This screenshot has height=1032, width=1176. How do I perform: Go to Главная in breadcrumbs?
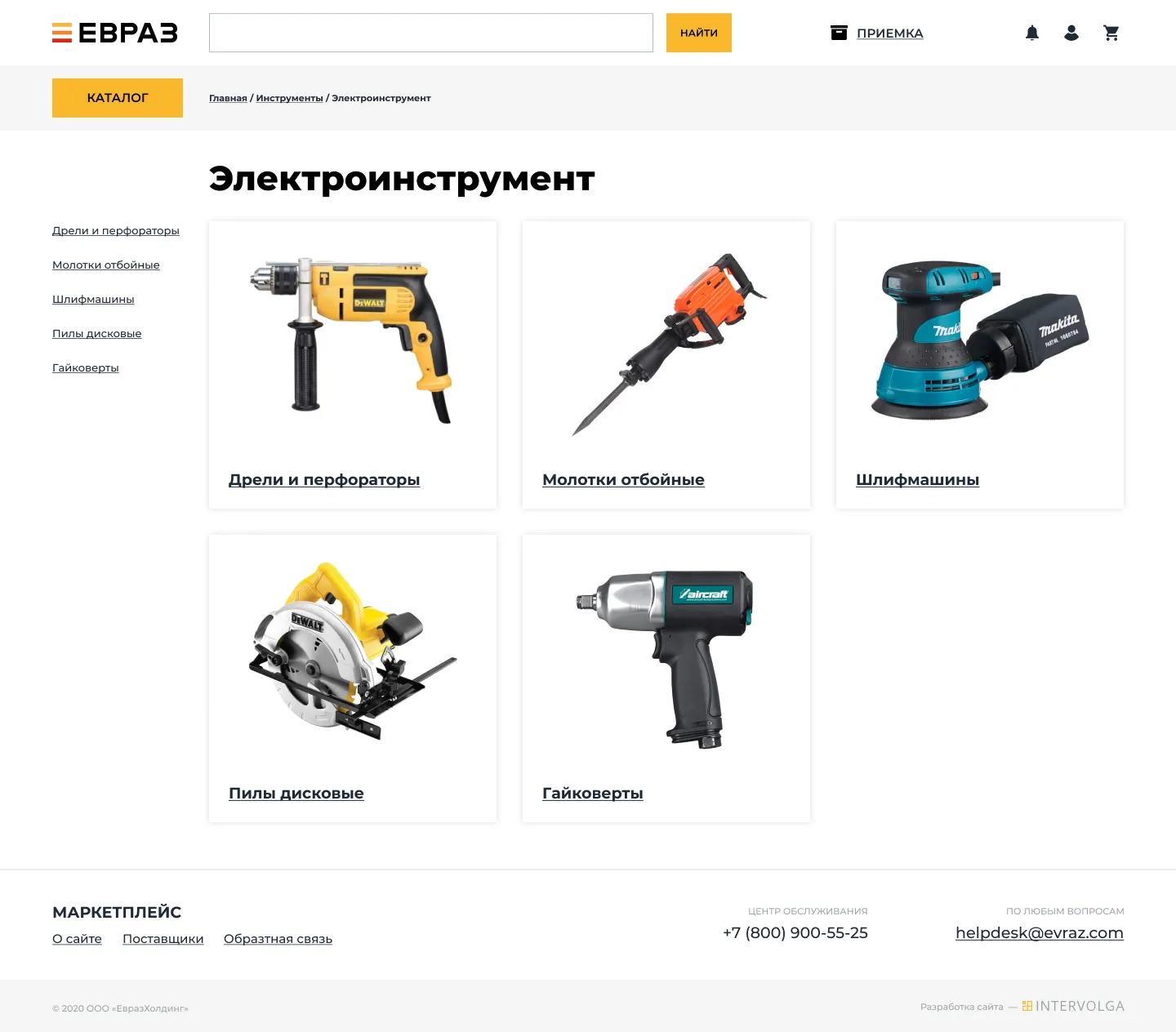(x=228, y=98)
